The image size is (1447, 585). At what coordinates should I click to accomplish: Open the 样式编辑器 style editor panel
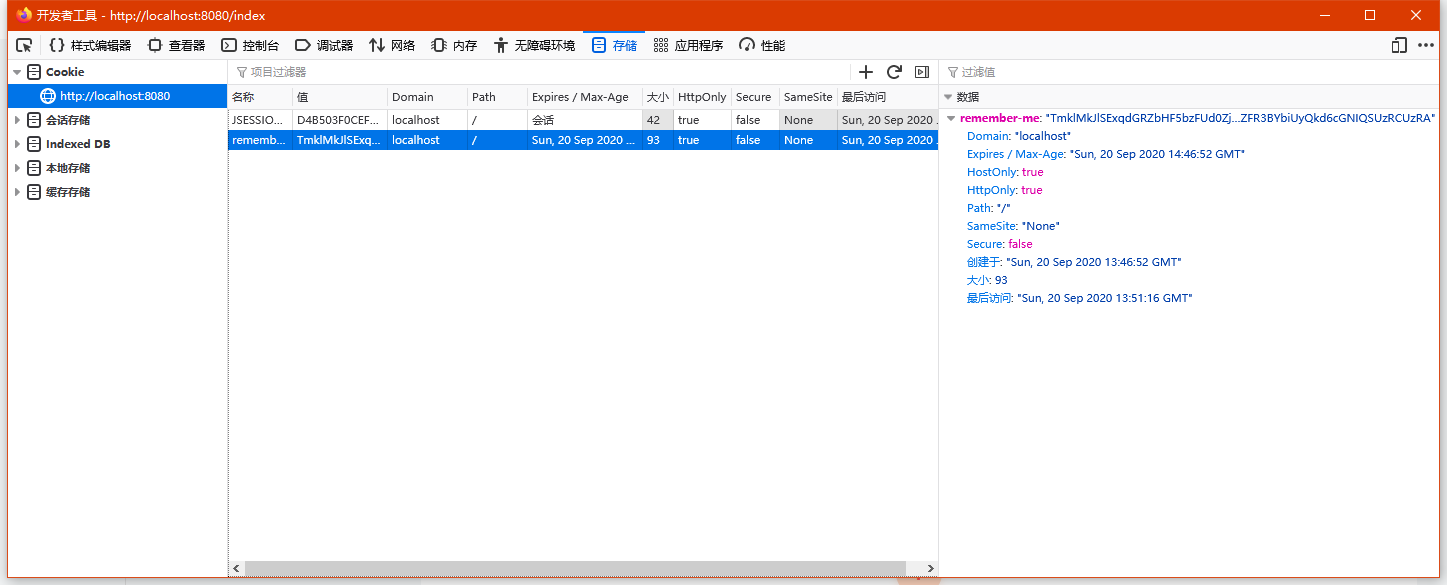[90, 45]
